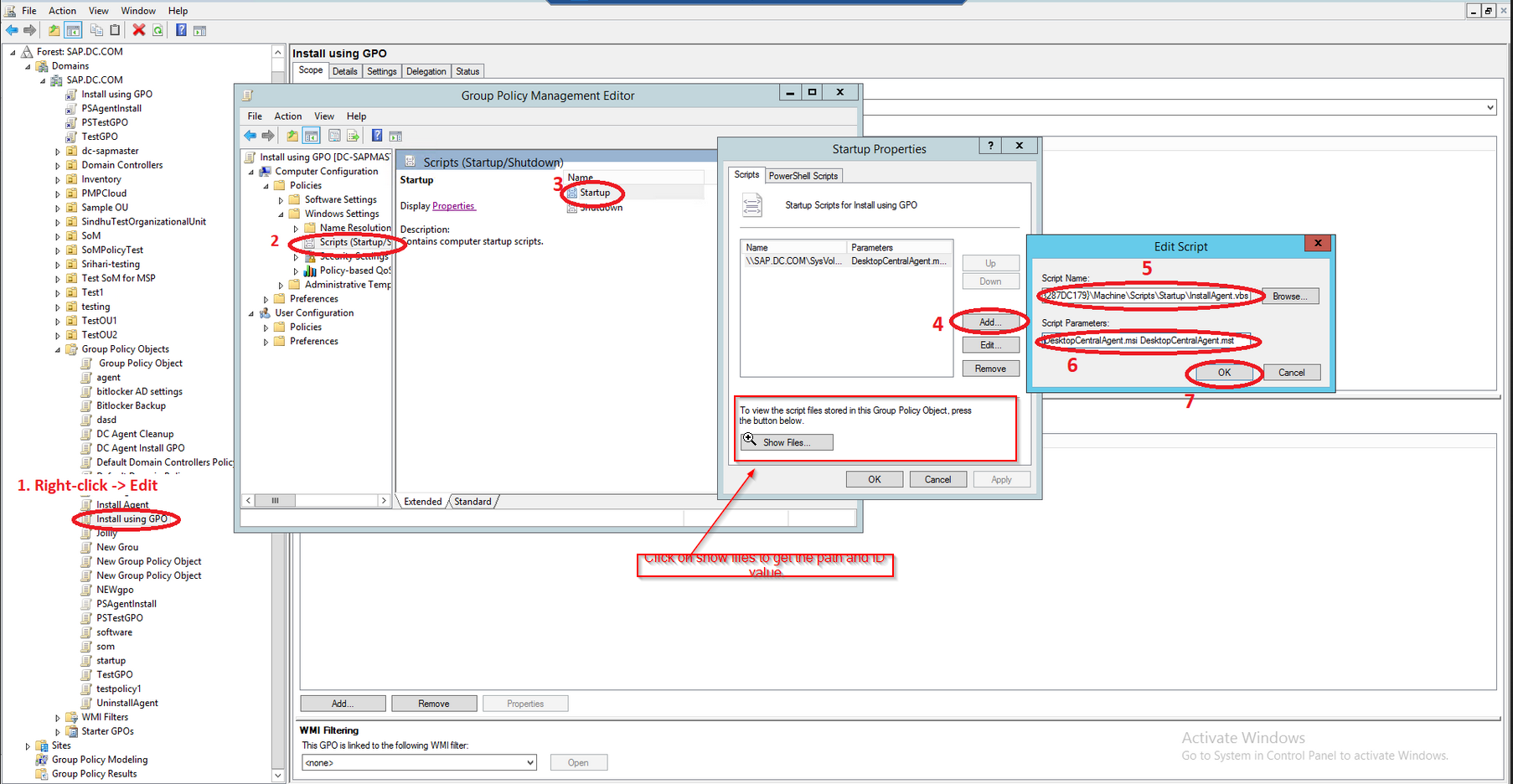The width and height of the screenshot is (1513, 784).
Task: Expand Domain Controllers node
Action: coord(58,166)
